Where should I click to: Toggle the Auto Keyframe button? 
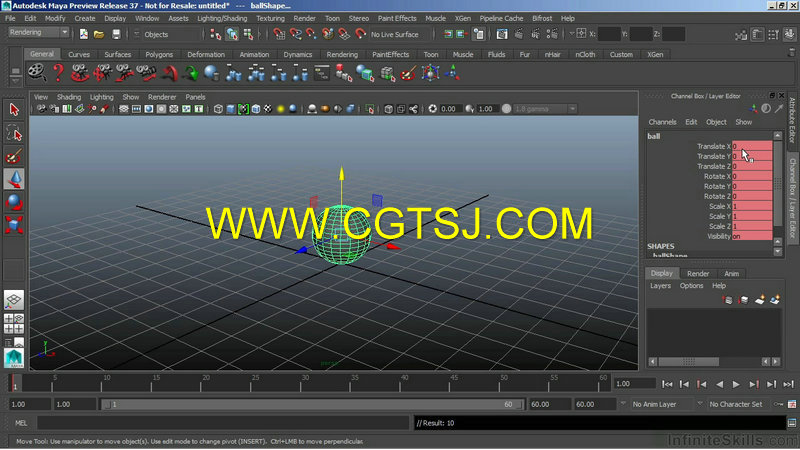click(x=779, y=404)
